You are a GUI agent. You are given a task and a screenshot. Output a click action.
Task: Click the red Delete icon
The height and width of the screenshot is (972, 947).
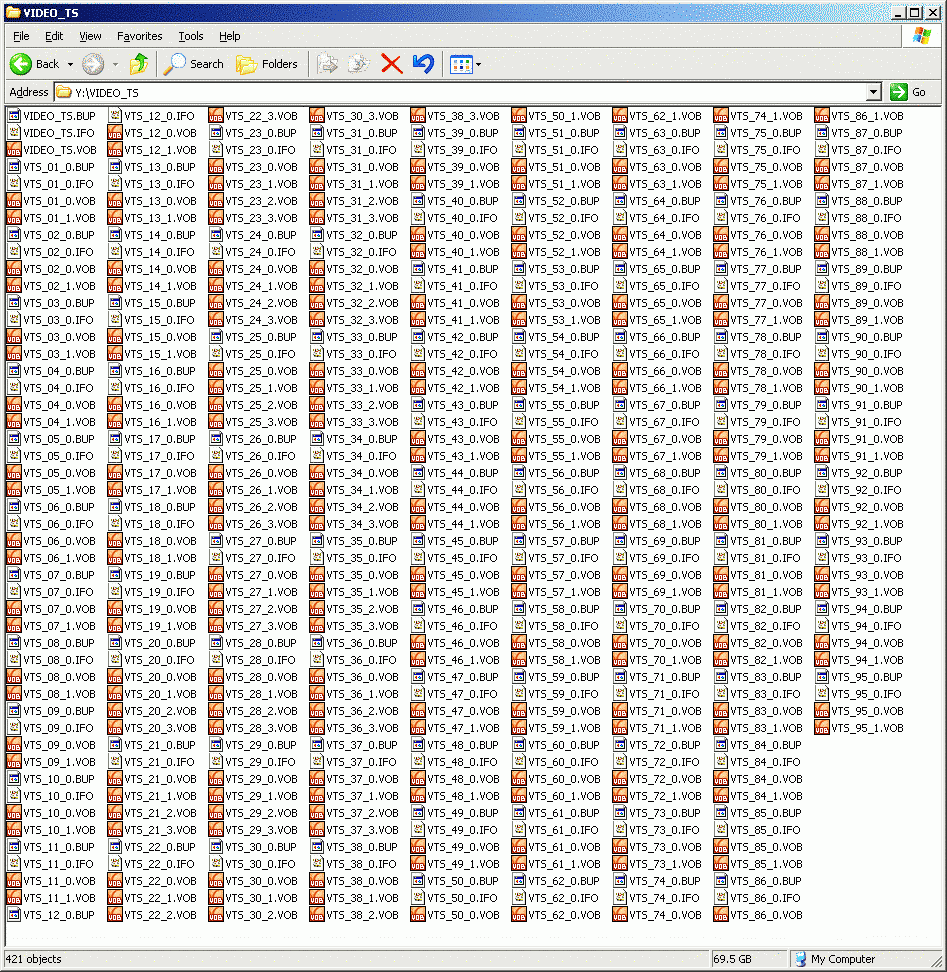point(391,64)
